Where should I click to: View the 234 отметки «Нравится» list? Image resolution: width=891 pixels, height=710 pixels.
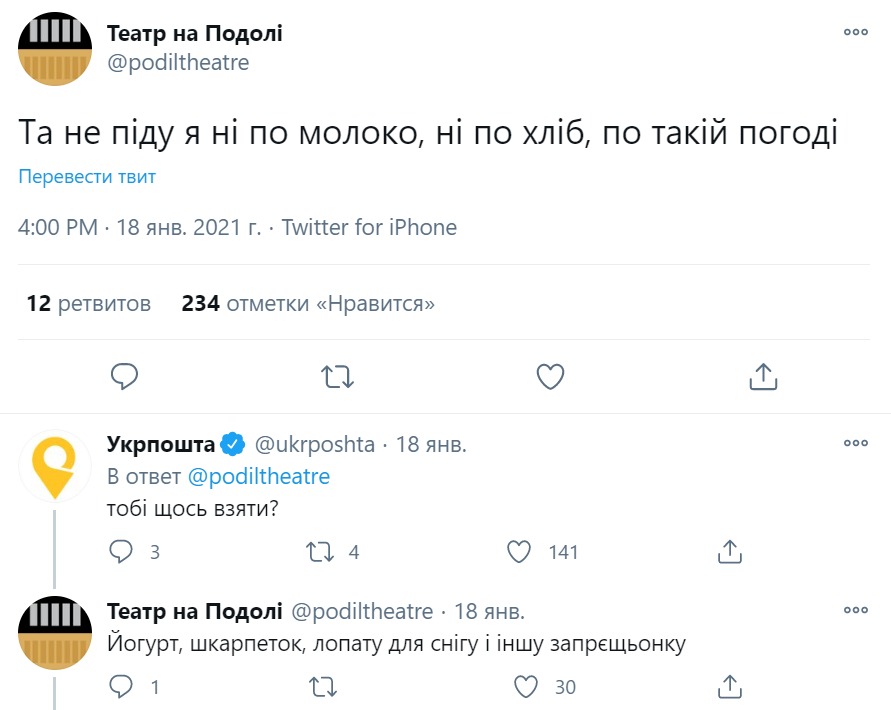(x=308, y=303)
